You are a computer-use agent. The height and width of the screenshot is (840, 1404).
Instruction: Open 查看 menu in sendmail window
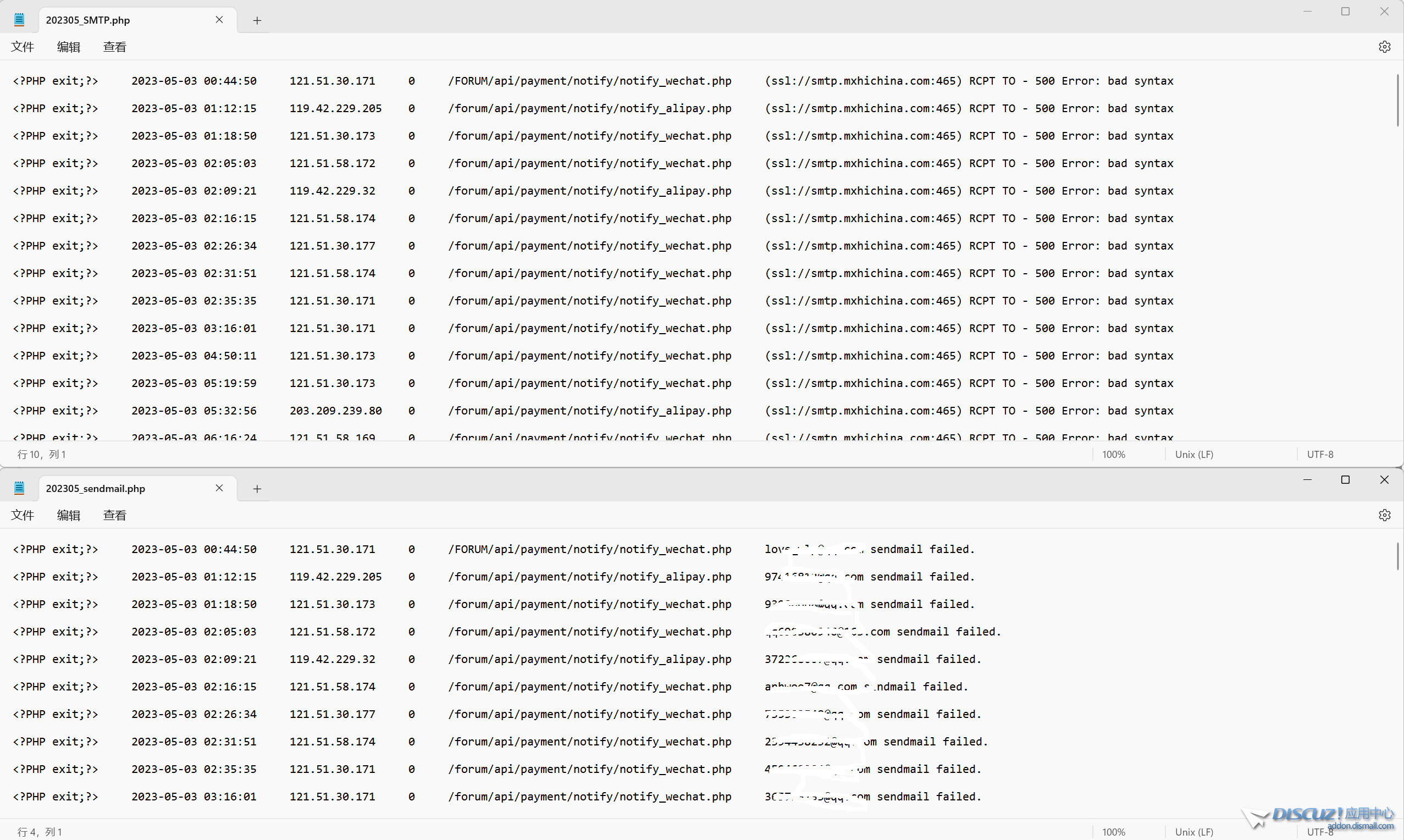pyautogui.click(x=114, y=515)
